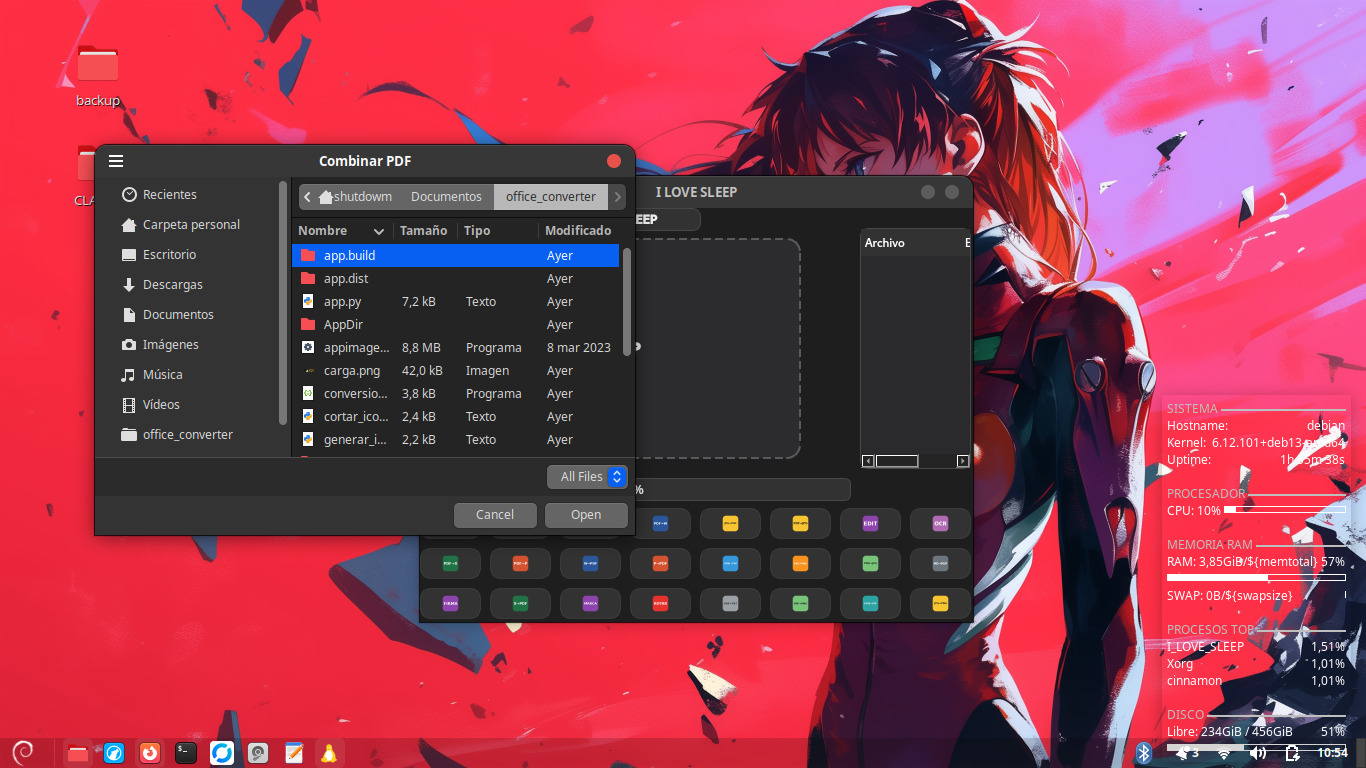Open the Wi-Fi network tray icon
The width and height of the screenshot is (1366, 768).
[x=1224, y=753]
